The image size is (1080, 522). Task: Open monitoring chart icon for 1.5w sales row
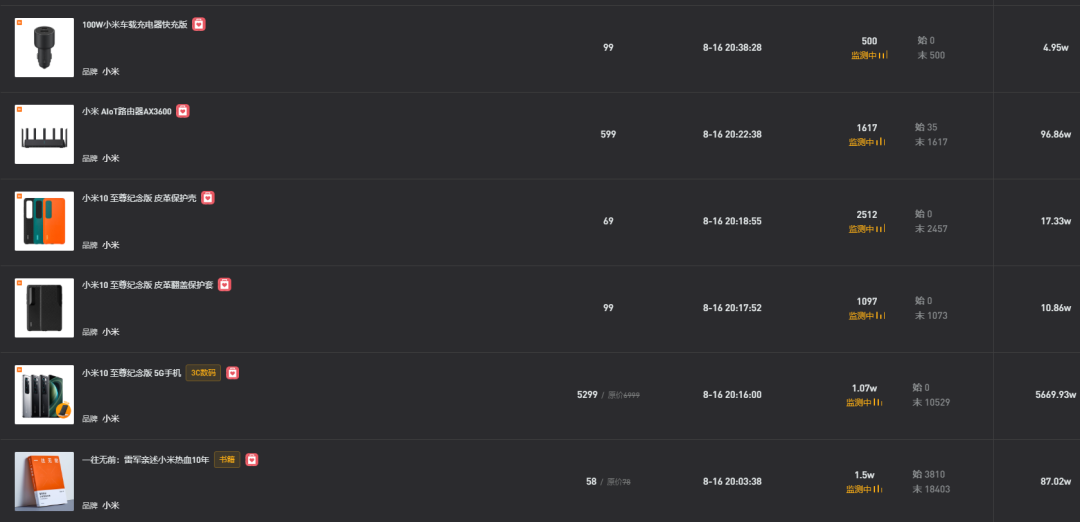click(x=878, y=489)
